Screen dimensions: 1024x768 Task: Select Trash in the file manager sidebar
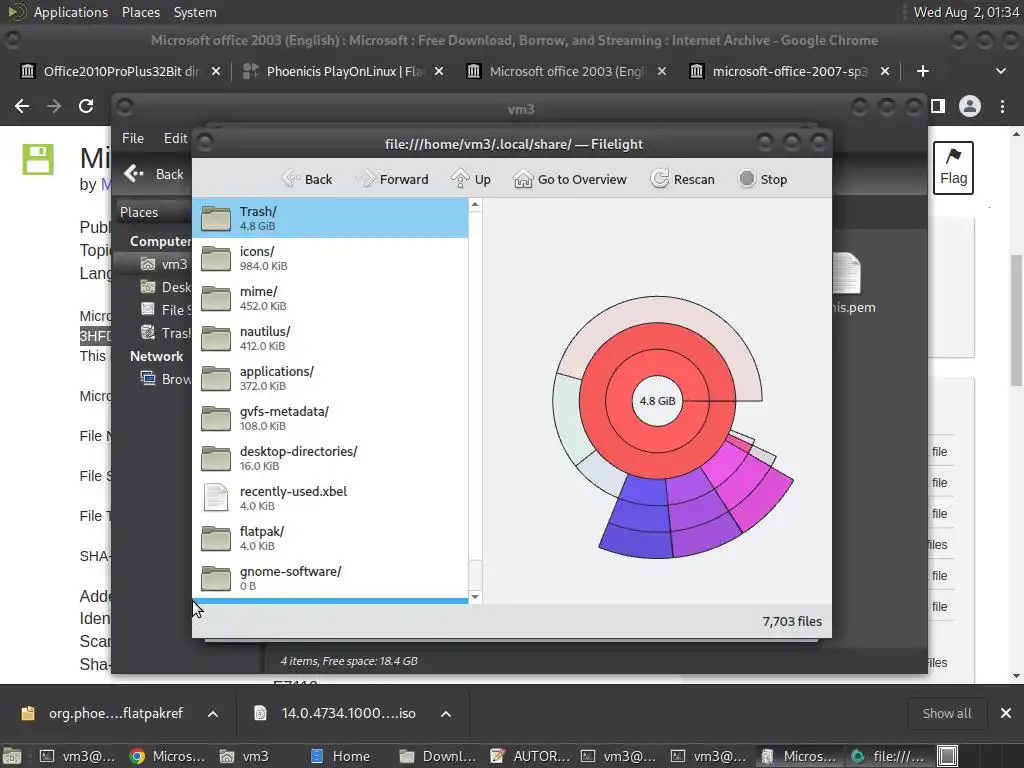[166, 333]
